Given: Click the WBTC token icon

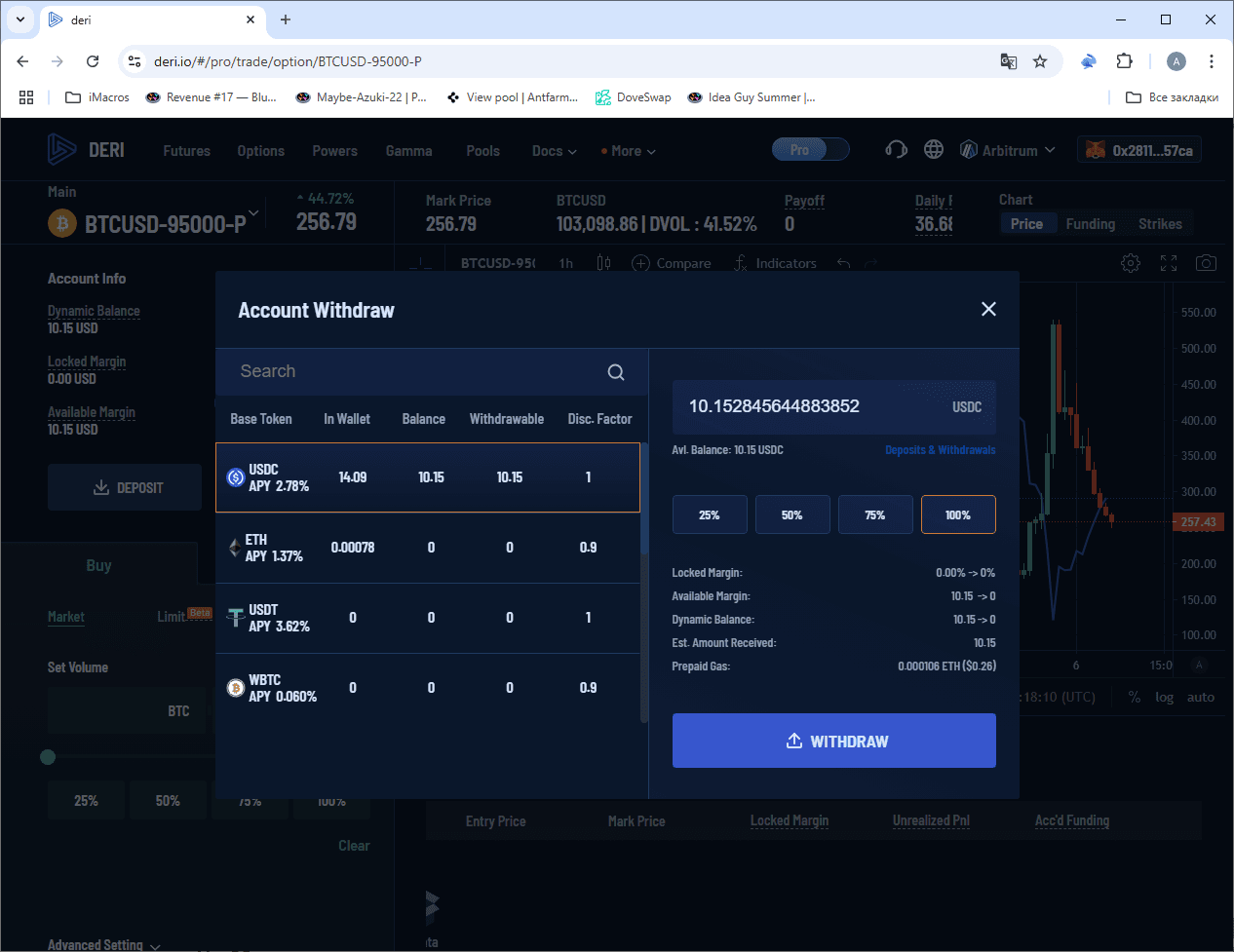Looking at the screenshot, I should (x=236, y=688).
